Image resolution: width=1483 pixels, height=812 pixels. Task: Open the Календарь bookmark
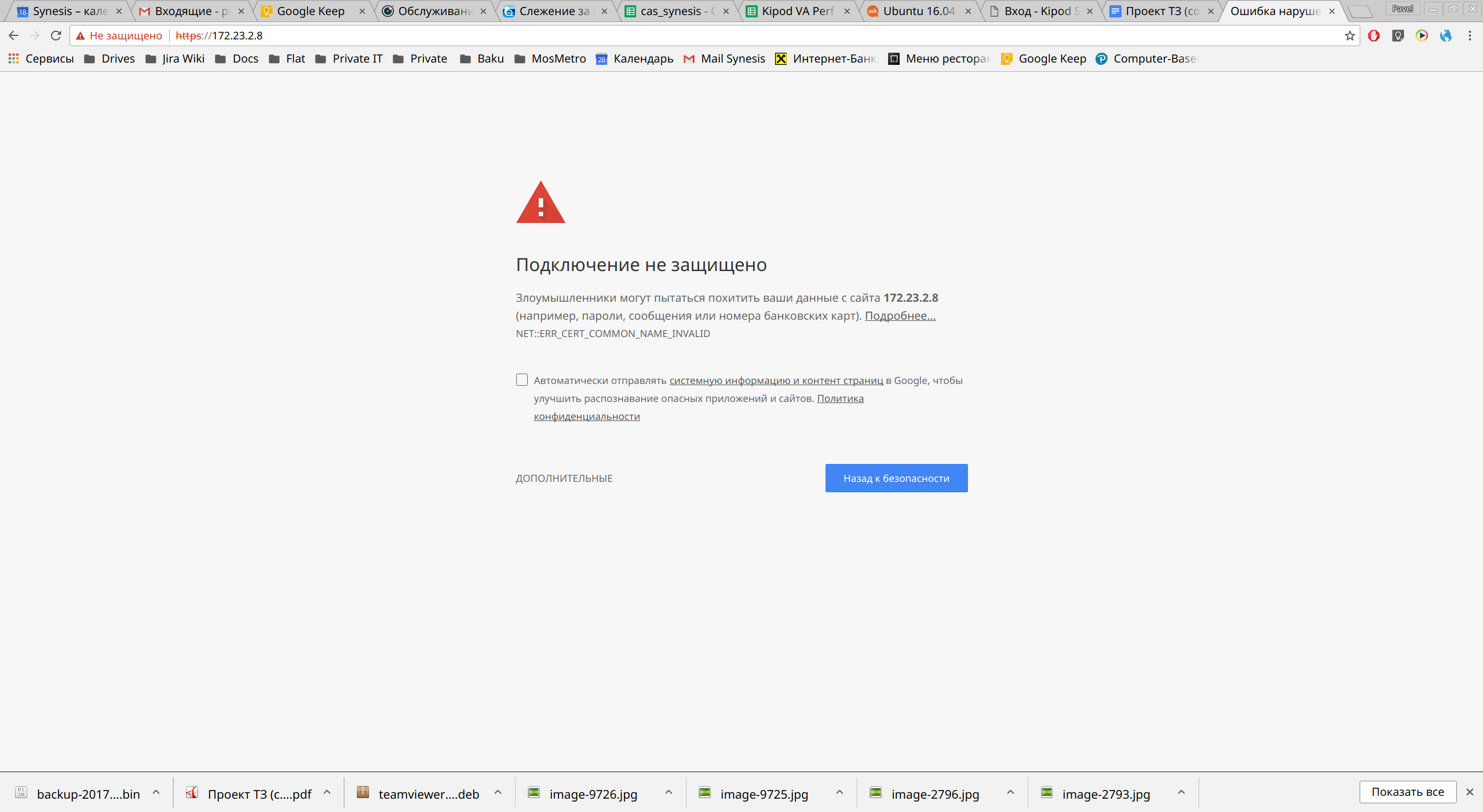[x=634, y=58]
